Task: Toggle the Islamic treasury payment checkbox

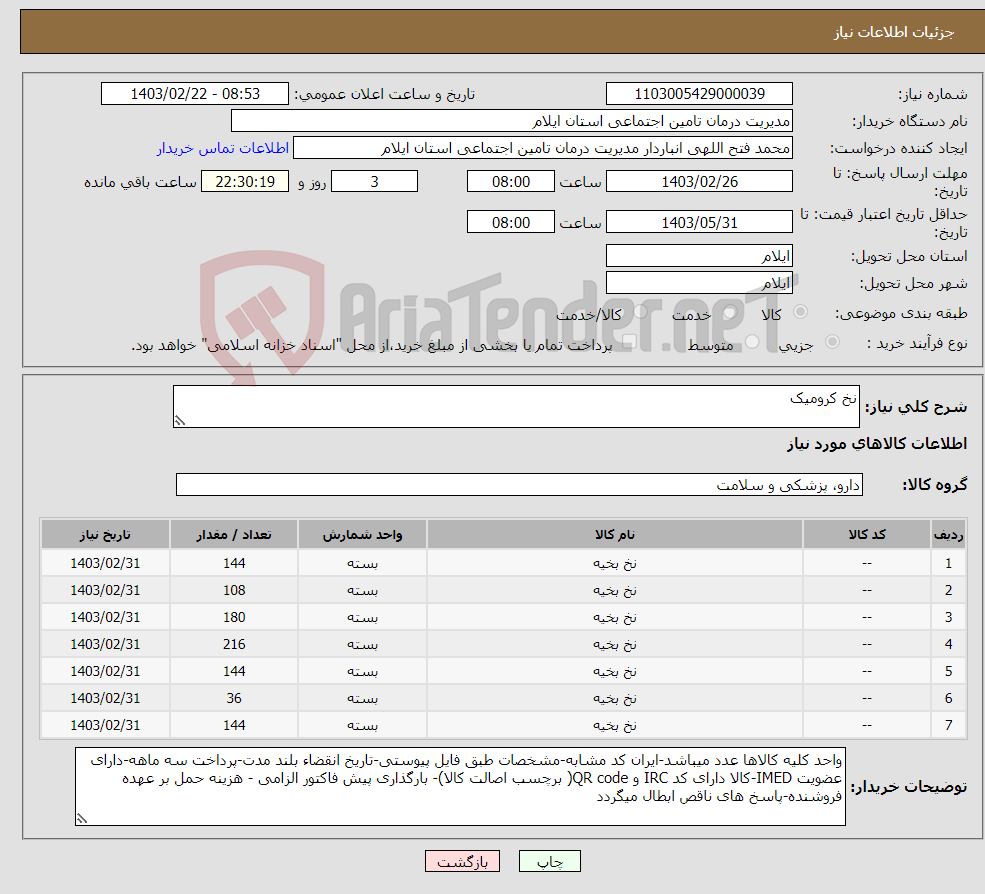Action: 629,342
